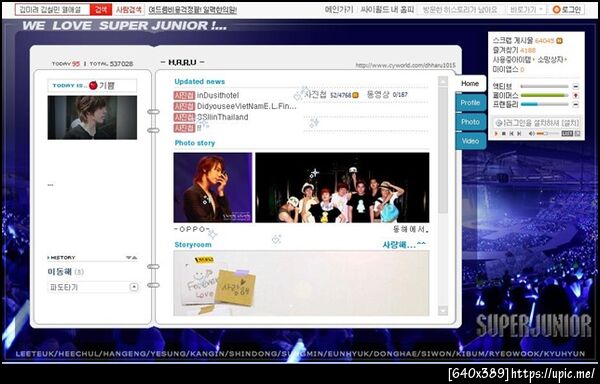
Task: Skip to next track in music player
Action: pyautogui.click(x=519, y=133)
